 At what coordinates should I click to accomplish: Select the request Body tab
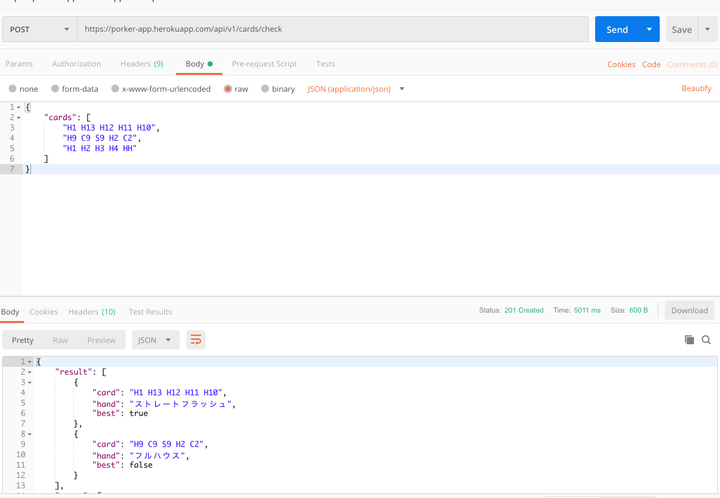coord(199,64)
